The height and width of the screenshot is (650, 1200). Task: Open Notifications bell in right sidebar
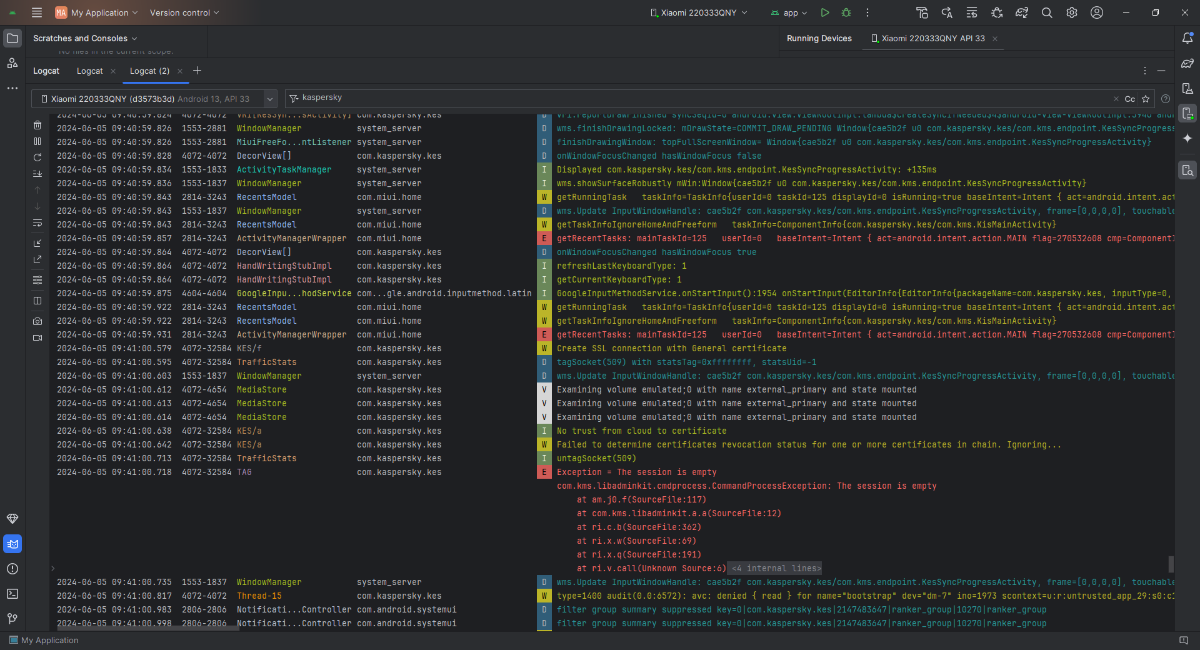click(1186, 38)
